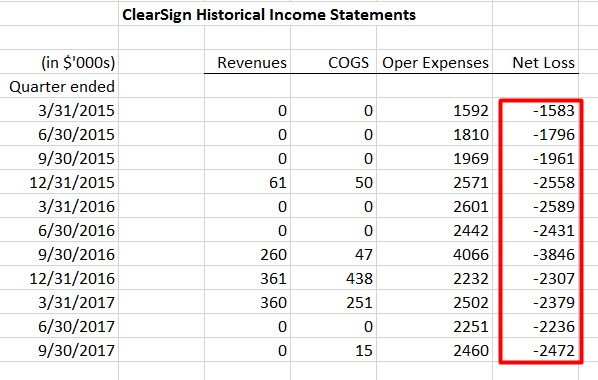The height and width of the screenshot is (380, 598).
Task: Select operating expenses cell showing 4066
Action: pyautogui.click(x=435, y=254)
